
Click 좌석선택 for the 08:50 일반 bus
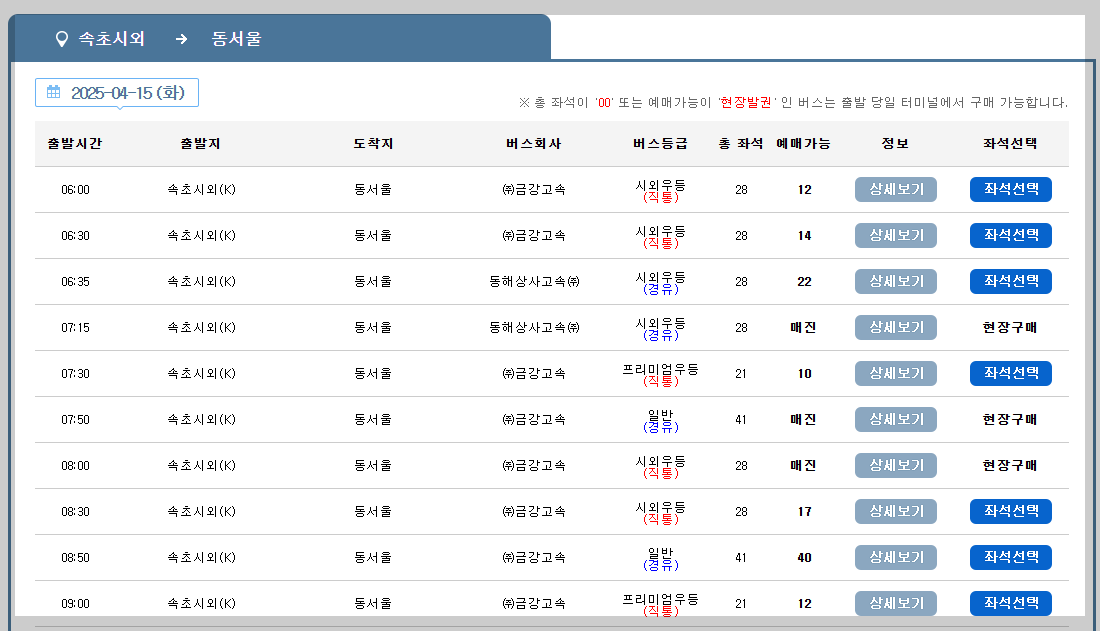(1010, 557)
